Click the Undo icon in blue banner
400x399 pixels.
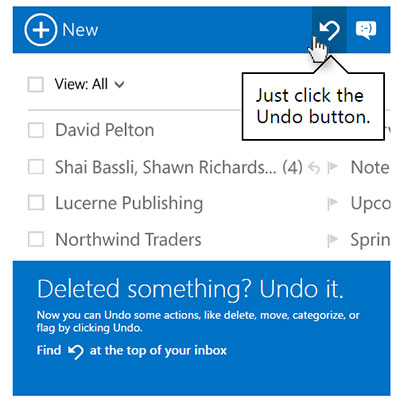click(x=75, y=352)
